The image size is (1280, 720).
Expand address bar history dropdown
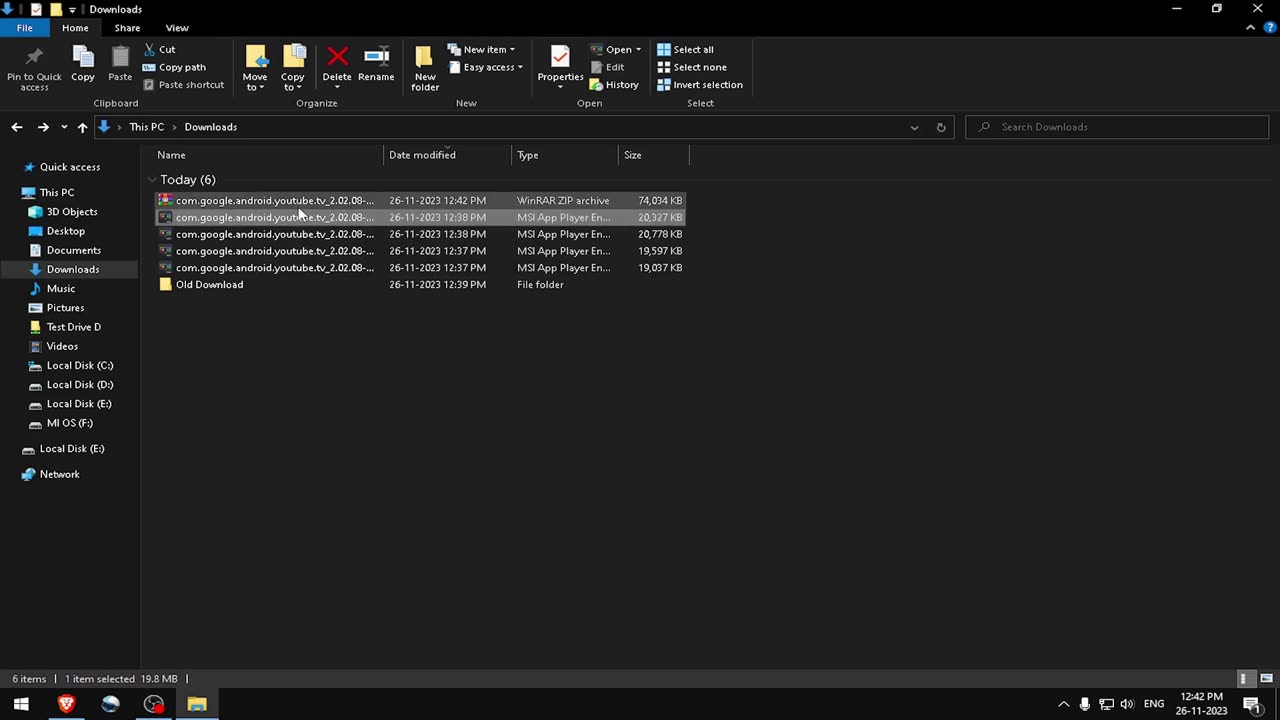point(914,127)
